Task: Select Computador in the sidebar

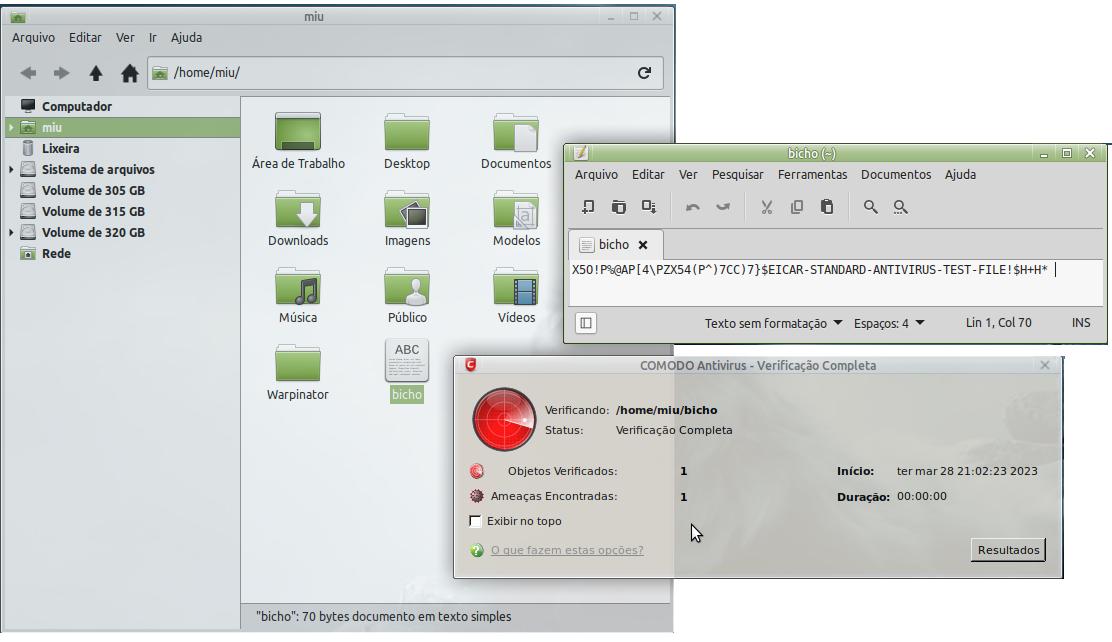Action: [x=77, y=106]
